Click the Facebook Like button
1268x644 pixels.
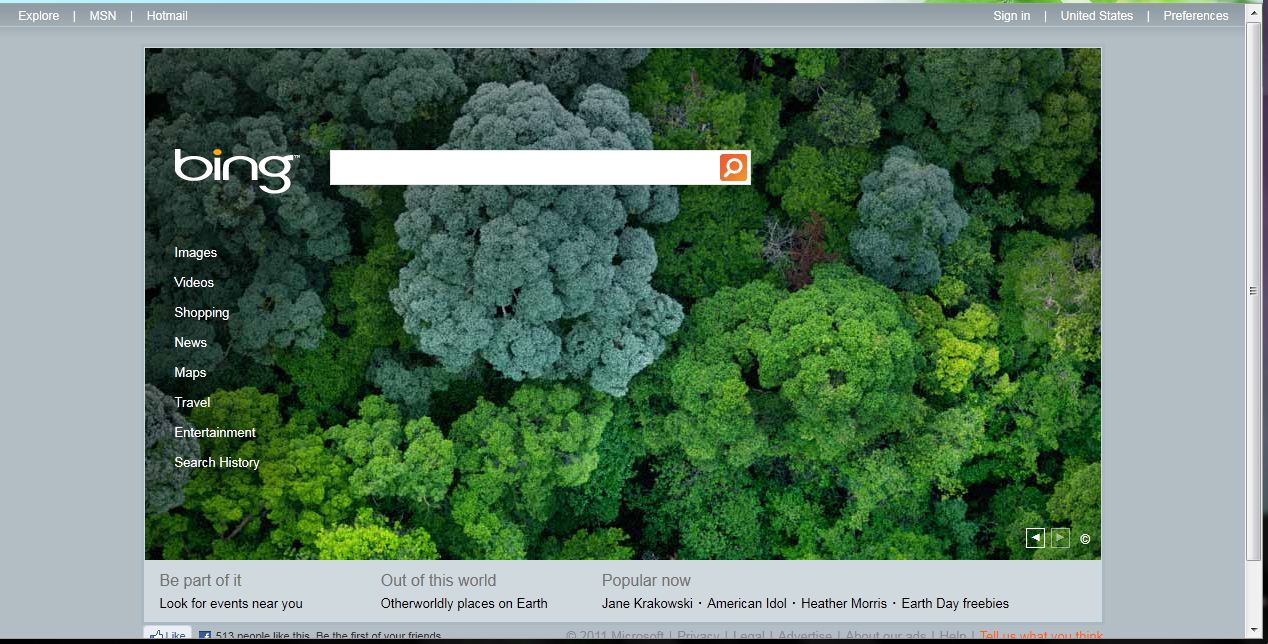tap(168, 635)
